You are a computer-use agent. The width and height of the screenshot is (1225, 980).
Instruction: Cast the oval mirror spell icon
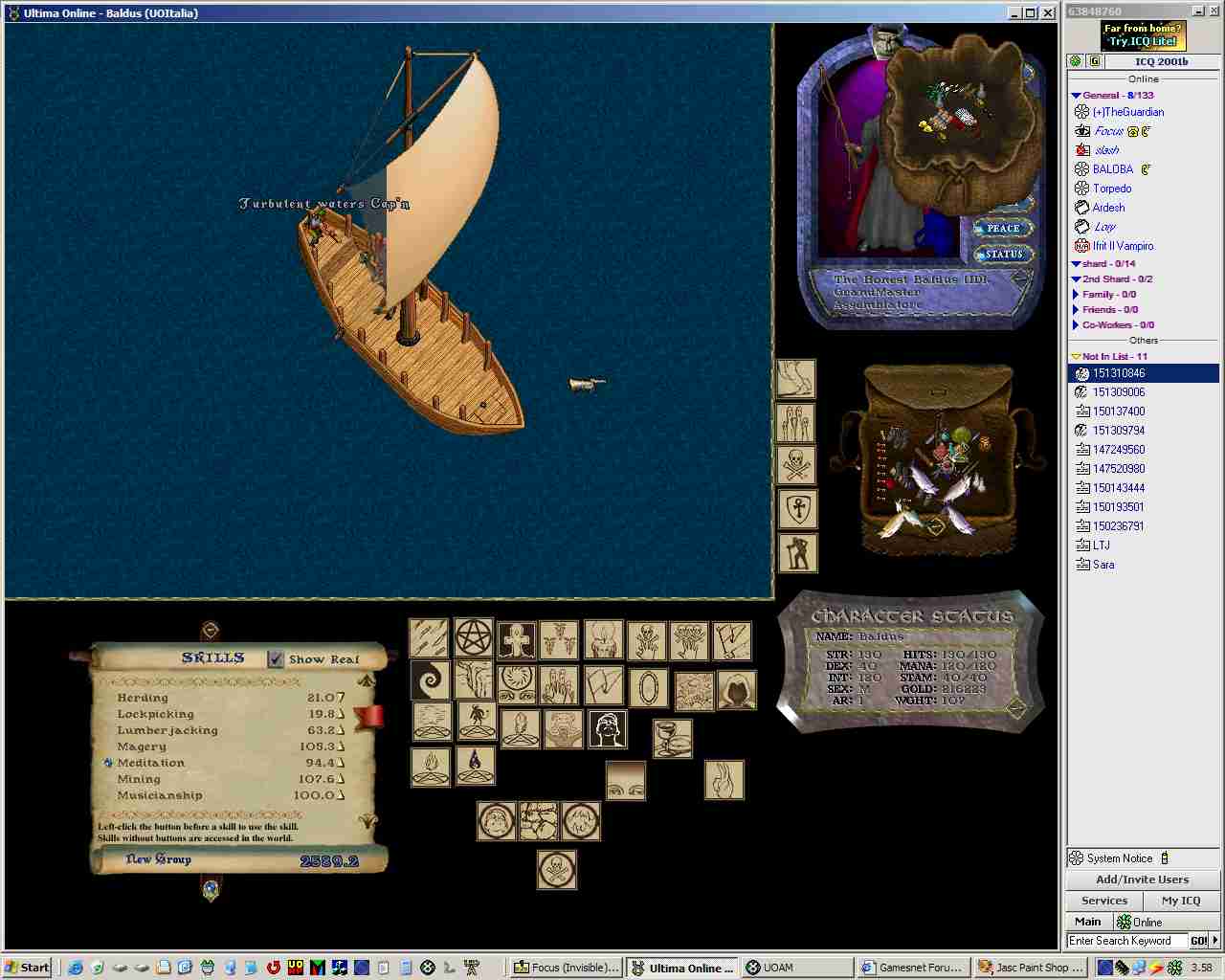click(648, 686)
